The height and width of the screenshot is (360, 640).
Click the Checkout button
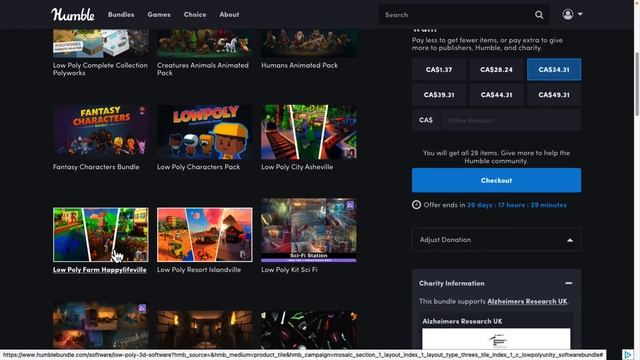[496, 180]
